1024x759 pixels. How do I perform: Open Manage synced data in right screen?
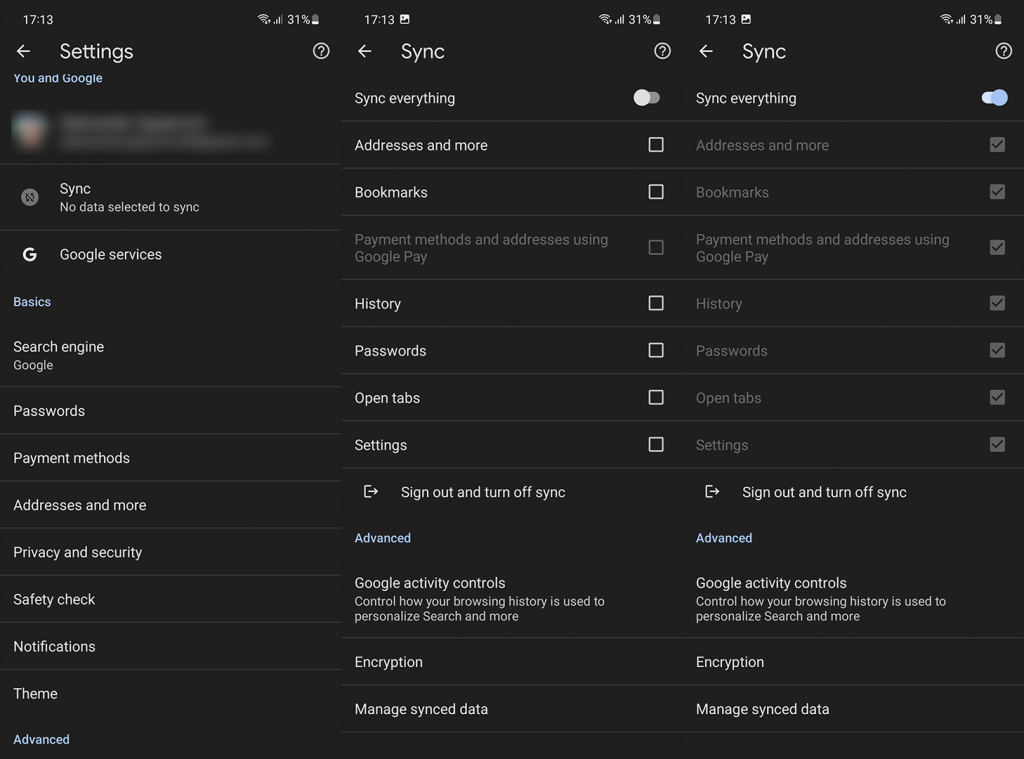coord(854,709)
